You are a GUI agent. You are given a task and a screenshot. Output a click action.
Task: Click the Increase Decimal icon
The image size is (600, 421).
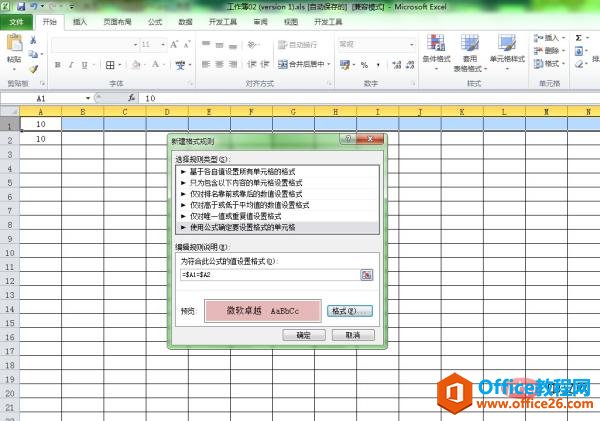click(x=397, y=65)
